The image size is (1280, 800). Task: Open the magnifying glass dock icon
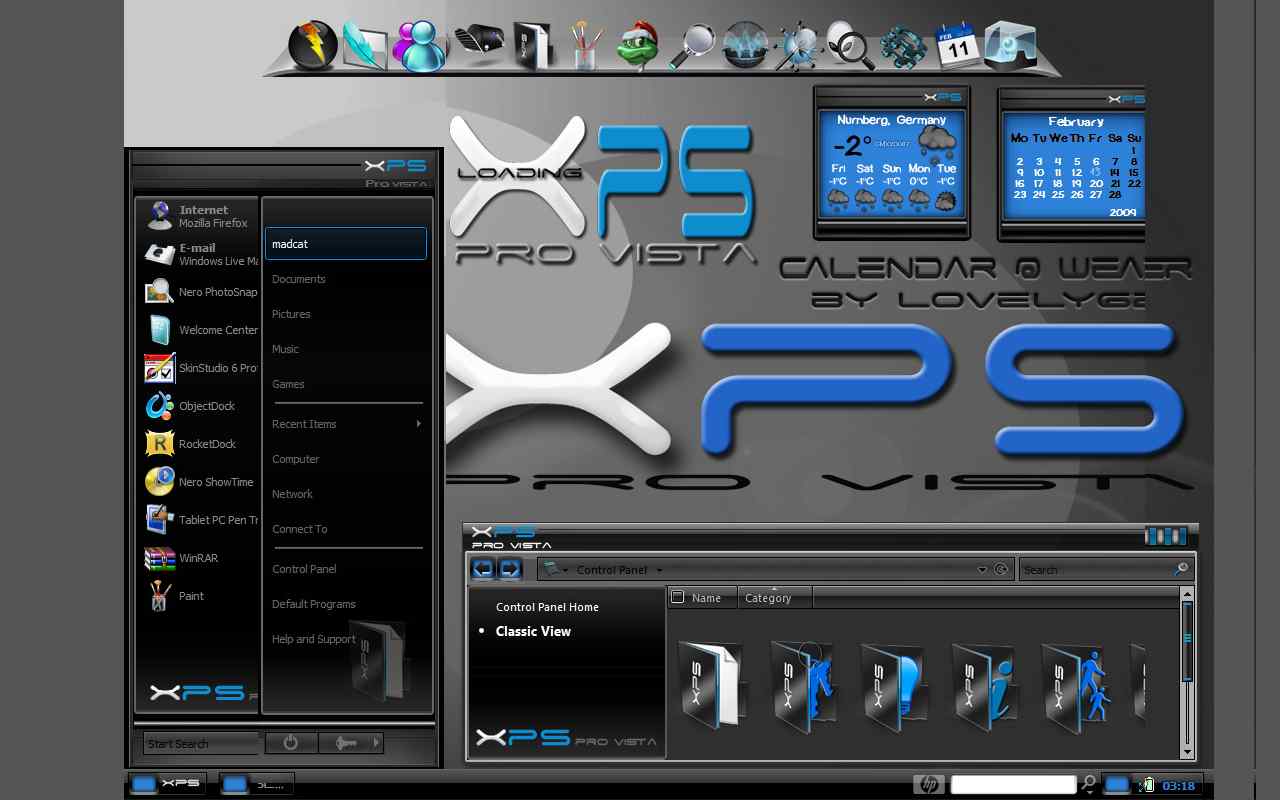(x=692, y=46)
